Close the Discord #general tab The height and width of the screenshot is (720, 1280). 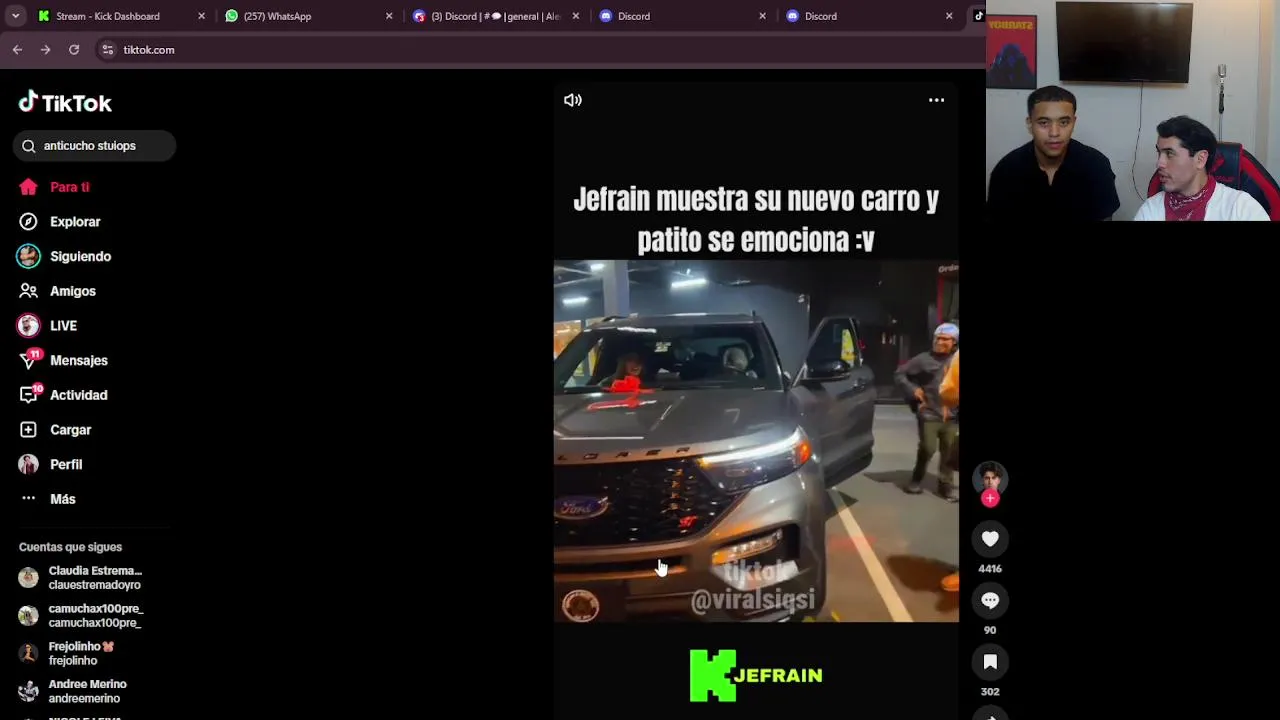click(576, 16)
